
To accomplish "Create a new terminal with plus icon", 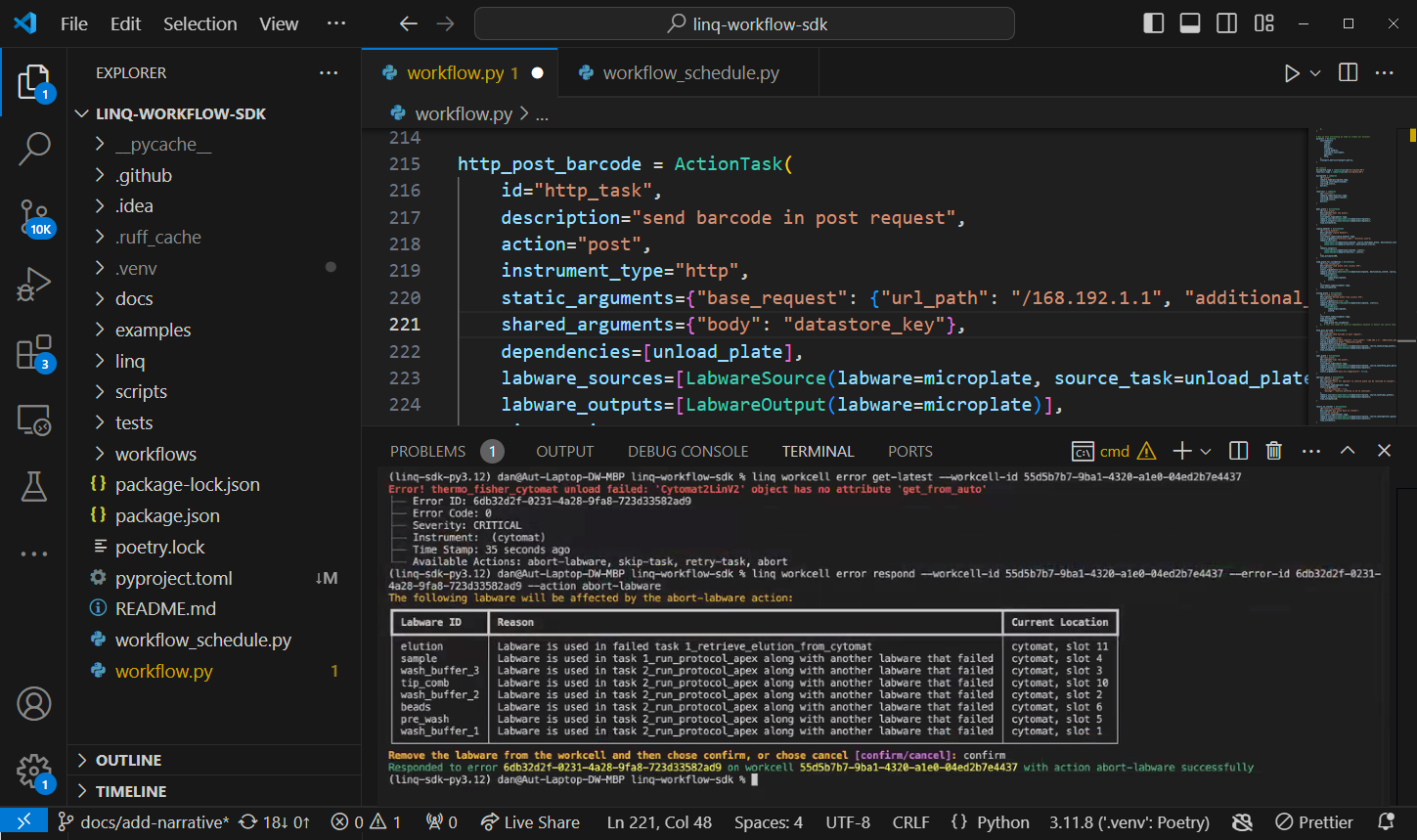I will pyautogui.click(x=1183, y=451).
